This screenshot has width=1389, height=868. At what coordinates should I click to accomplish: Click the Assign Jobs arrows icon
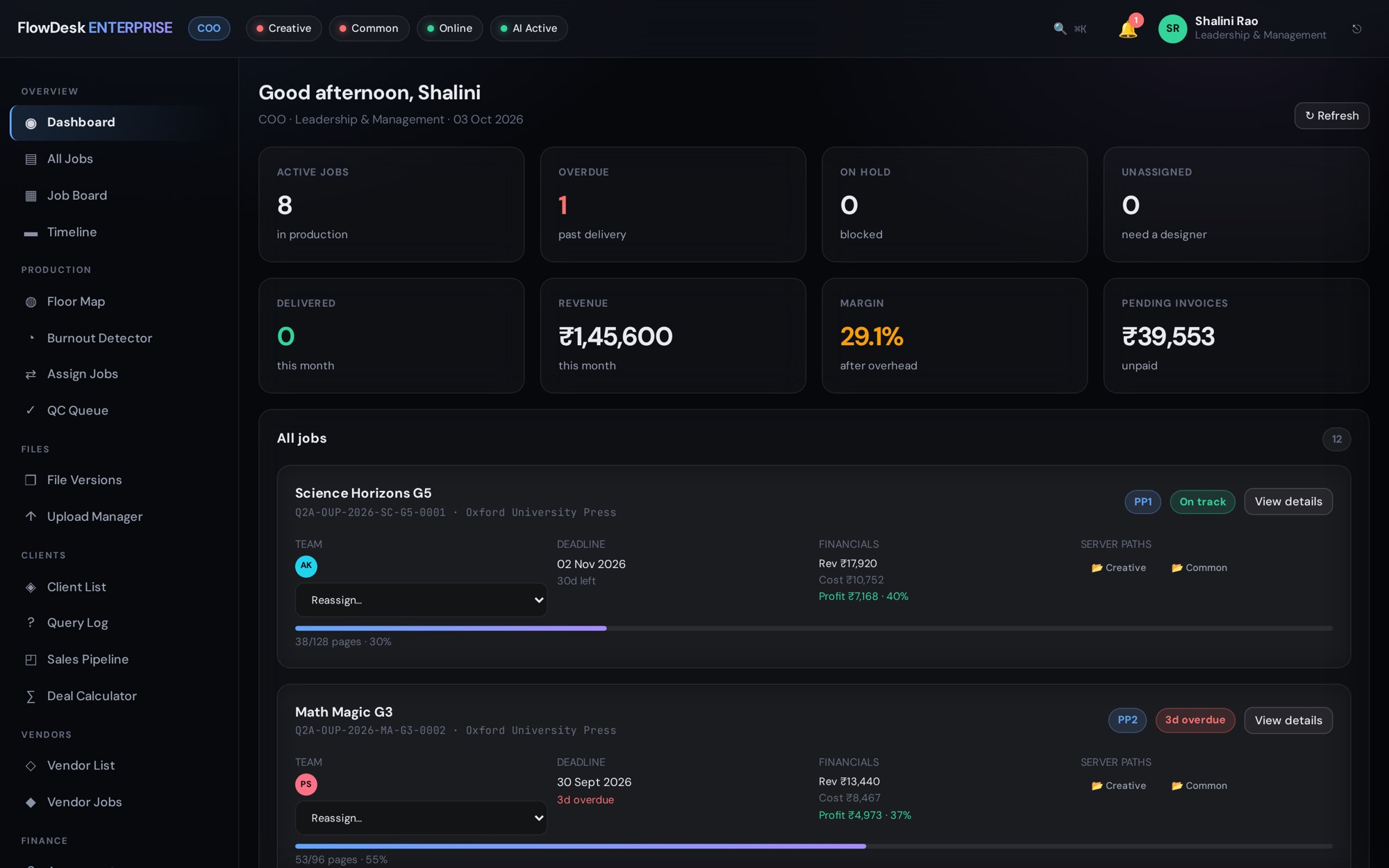31,374
